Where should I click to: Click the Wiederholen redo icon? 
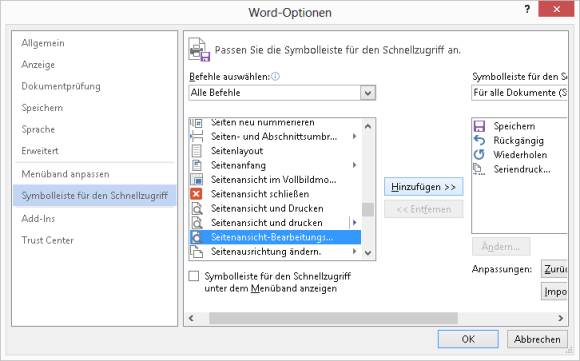tap(479, 155)
